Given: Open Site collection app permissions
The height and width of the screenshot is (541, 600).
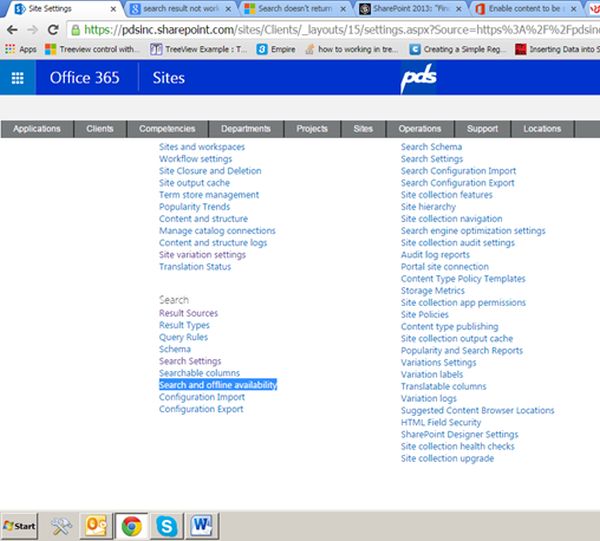Looking at the screenshot, I should (x=463, y=303).
